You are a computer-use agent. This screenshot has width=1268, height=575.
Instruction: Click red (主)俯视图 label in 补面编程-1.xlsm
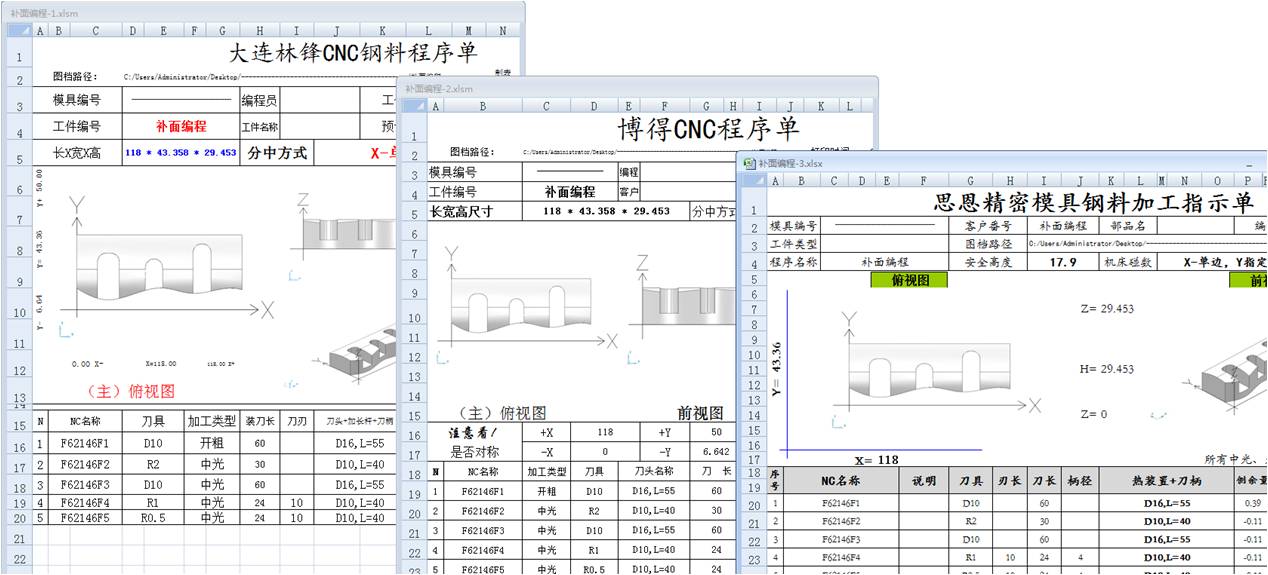[x=131, y=391]
